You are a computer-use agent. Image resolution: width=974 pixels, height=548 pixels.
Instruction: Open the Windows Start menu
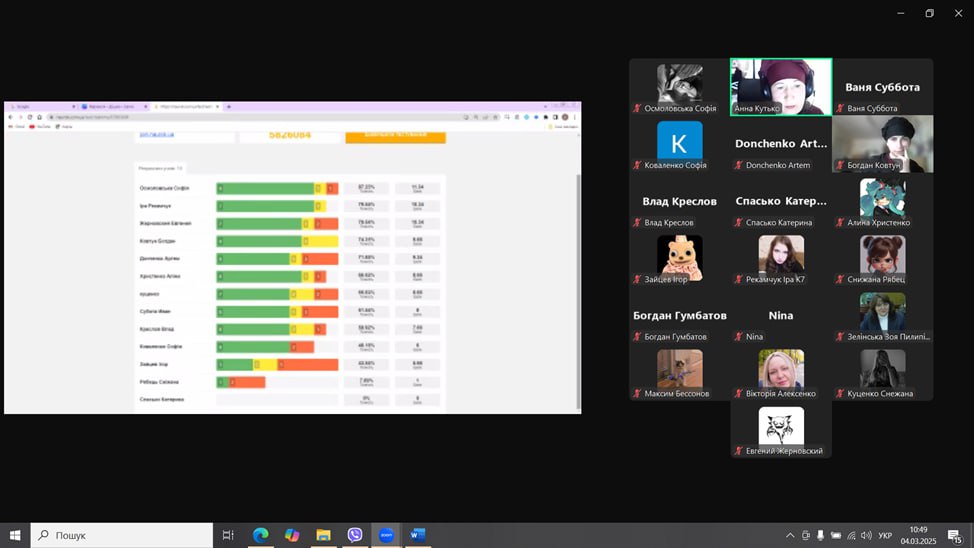[15, 535]
